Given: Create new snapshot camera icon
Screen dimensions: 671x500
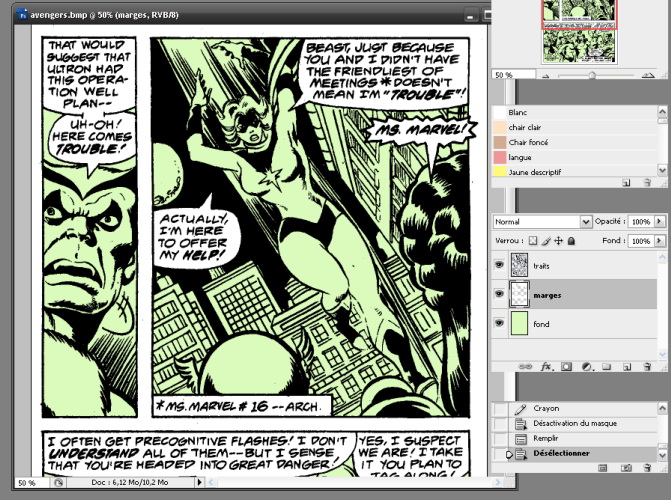Looking at the screenshot, I should (626, 468).
